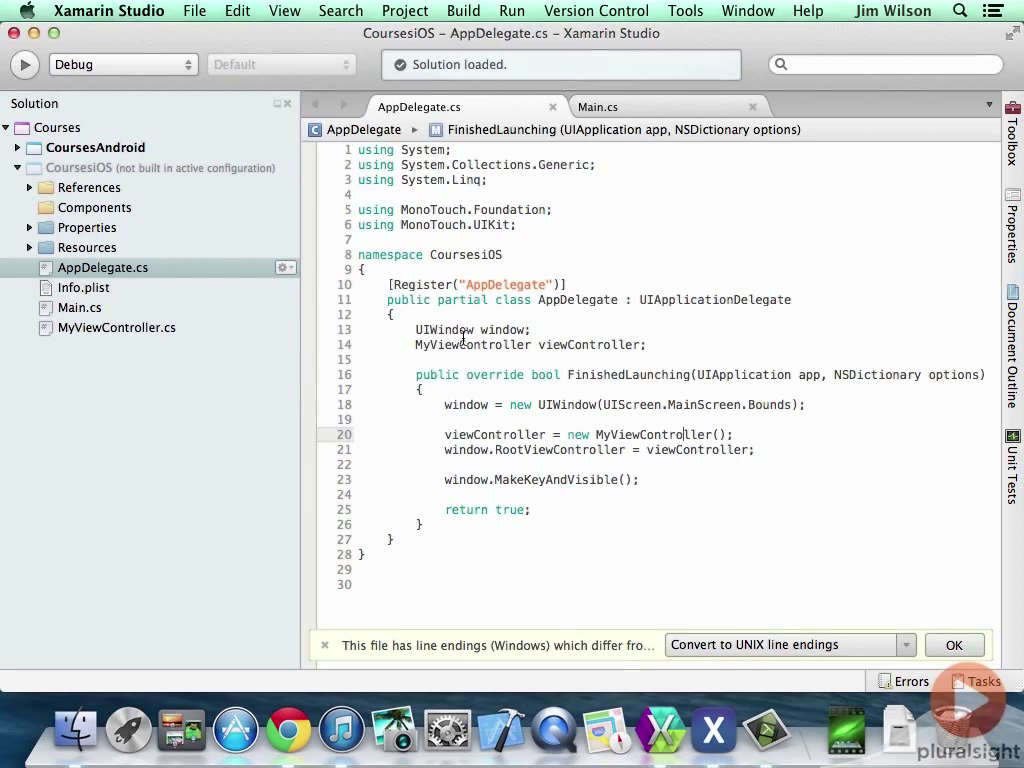The width and height of the screenshot is (1024, 768).
Task: Open the Notification Center icon
Action: (x=993, y=11)
